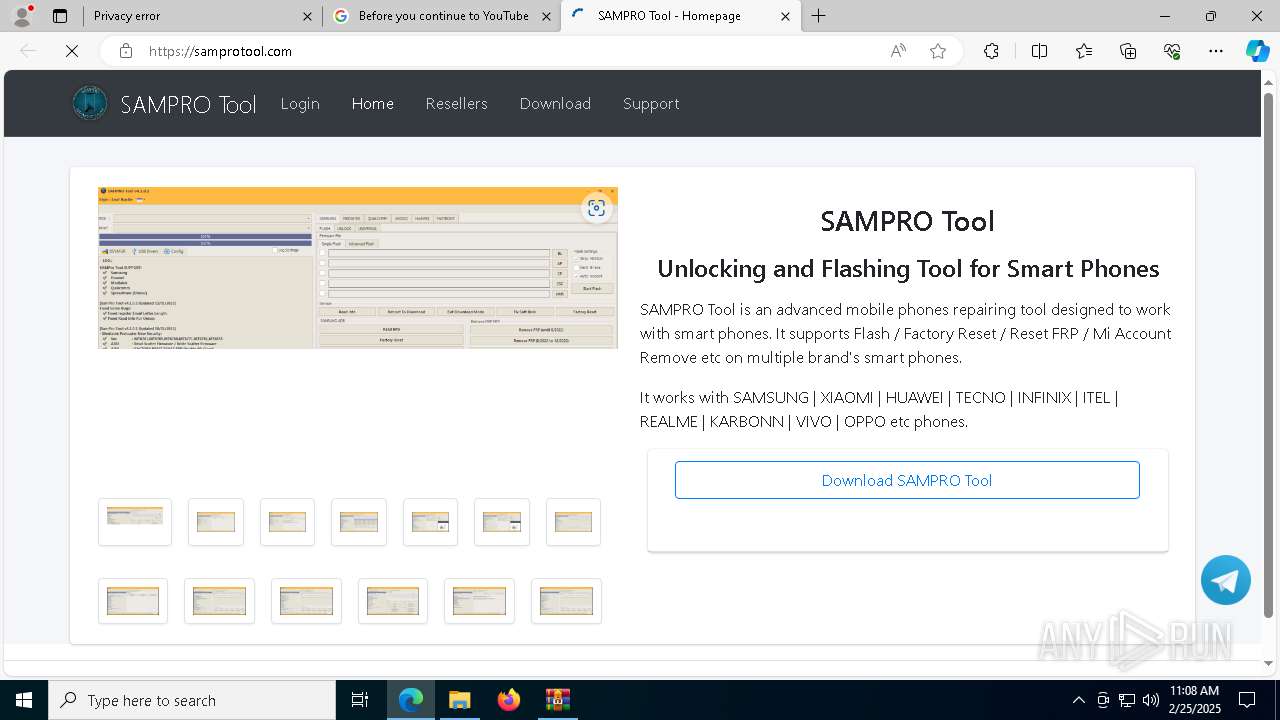Open Read aloud in address bar

(x=898, y=51)
